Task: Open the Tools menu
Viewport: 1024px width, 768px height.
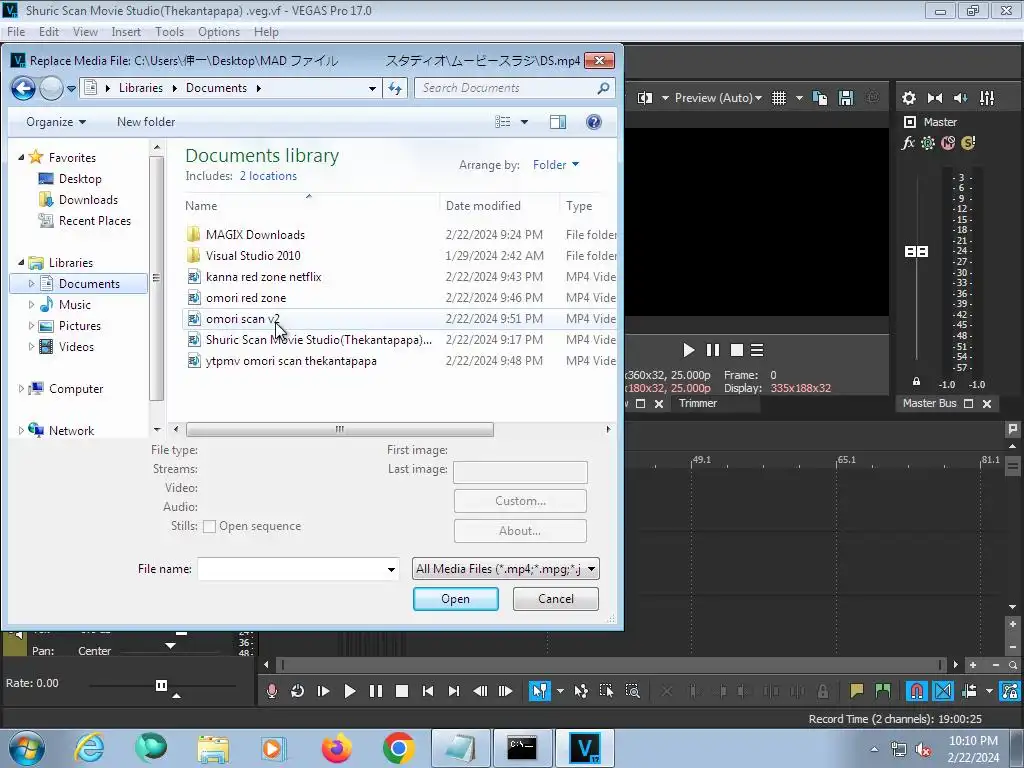Action: click(169, 31)
